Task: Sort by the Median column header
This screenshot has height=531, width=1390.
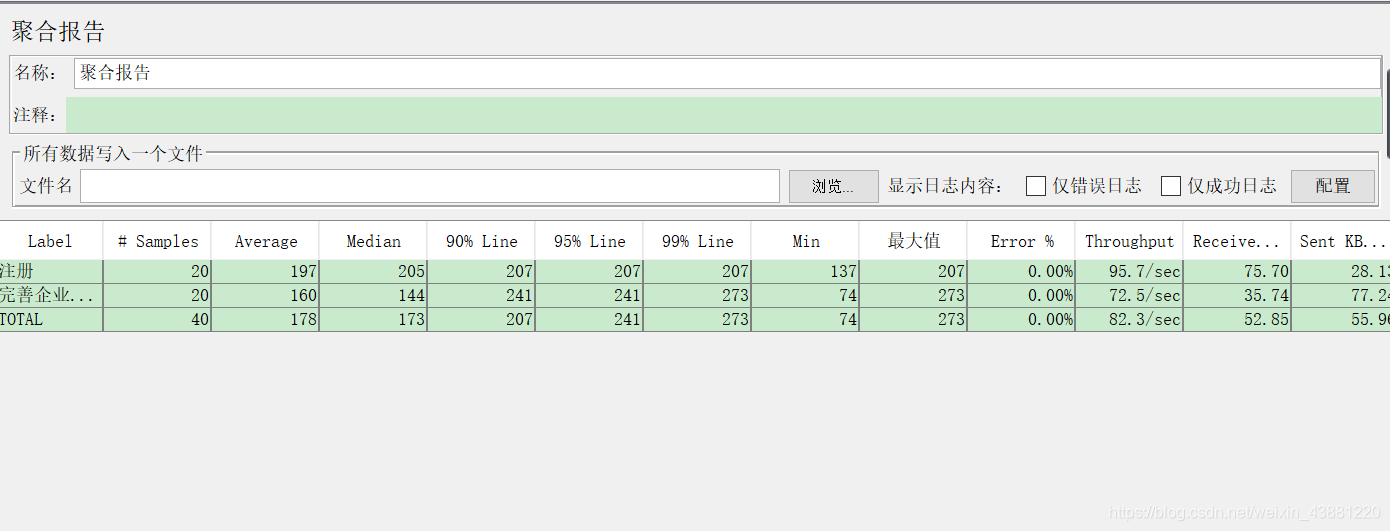Action: [x=374, y=241]
